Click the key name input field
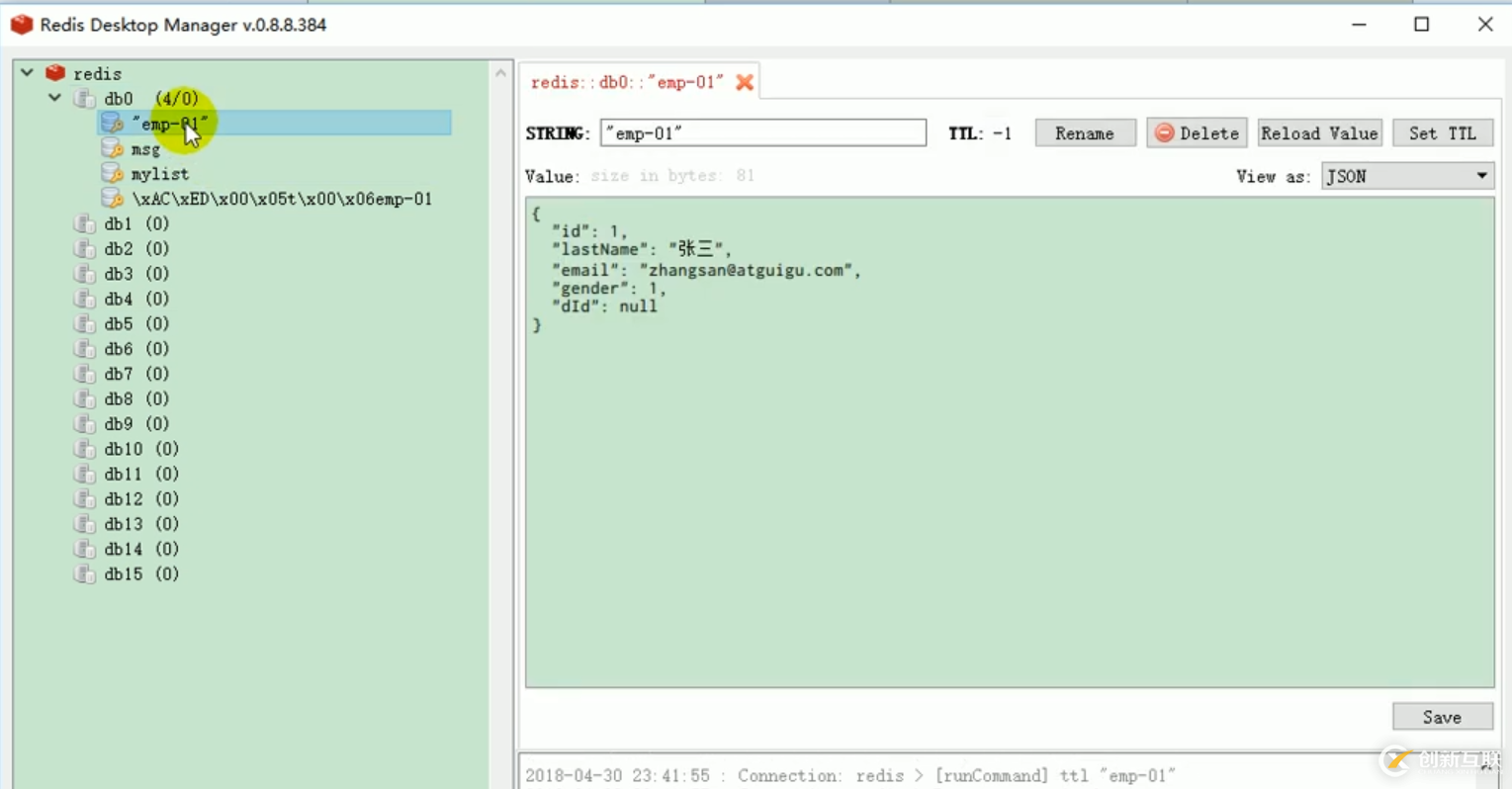This screenshot has width=1512, height=789. click(x=762, y=133)
